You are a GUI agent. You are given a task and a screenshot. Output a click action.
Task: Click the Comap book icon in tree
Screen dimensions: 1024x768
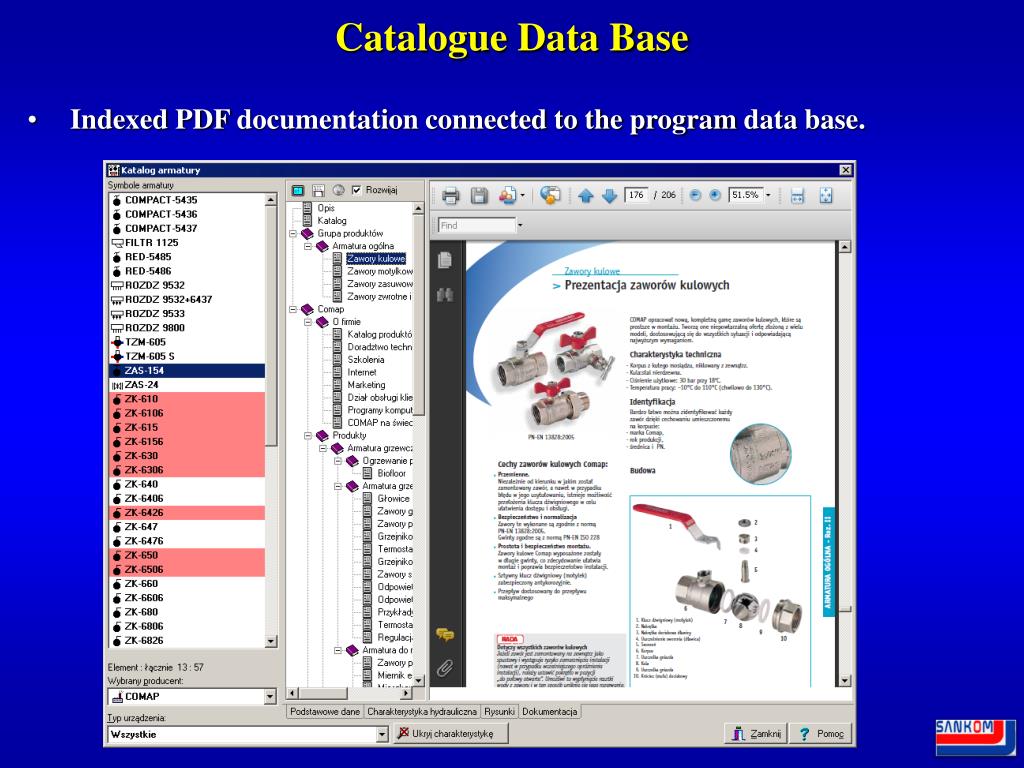pyautogui.click(x=307, y=309)
